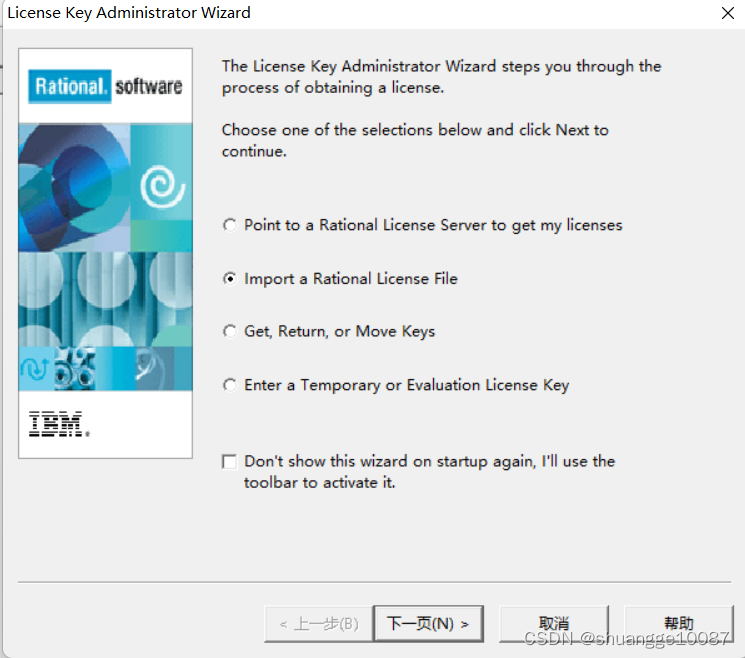
Task: Click the frosted circles artwork panel
Action: (105, 299)
